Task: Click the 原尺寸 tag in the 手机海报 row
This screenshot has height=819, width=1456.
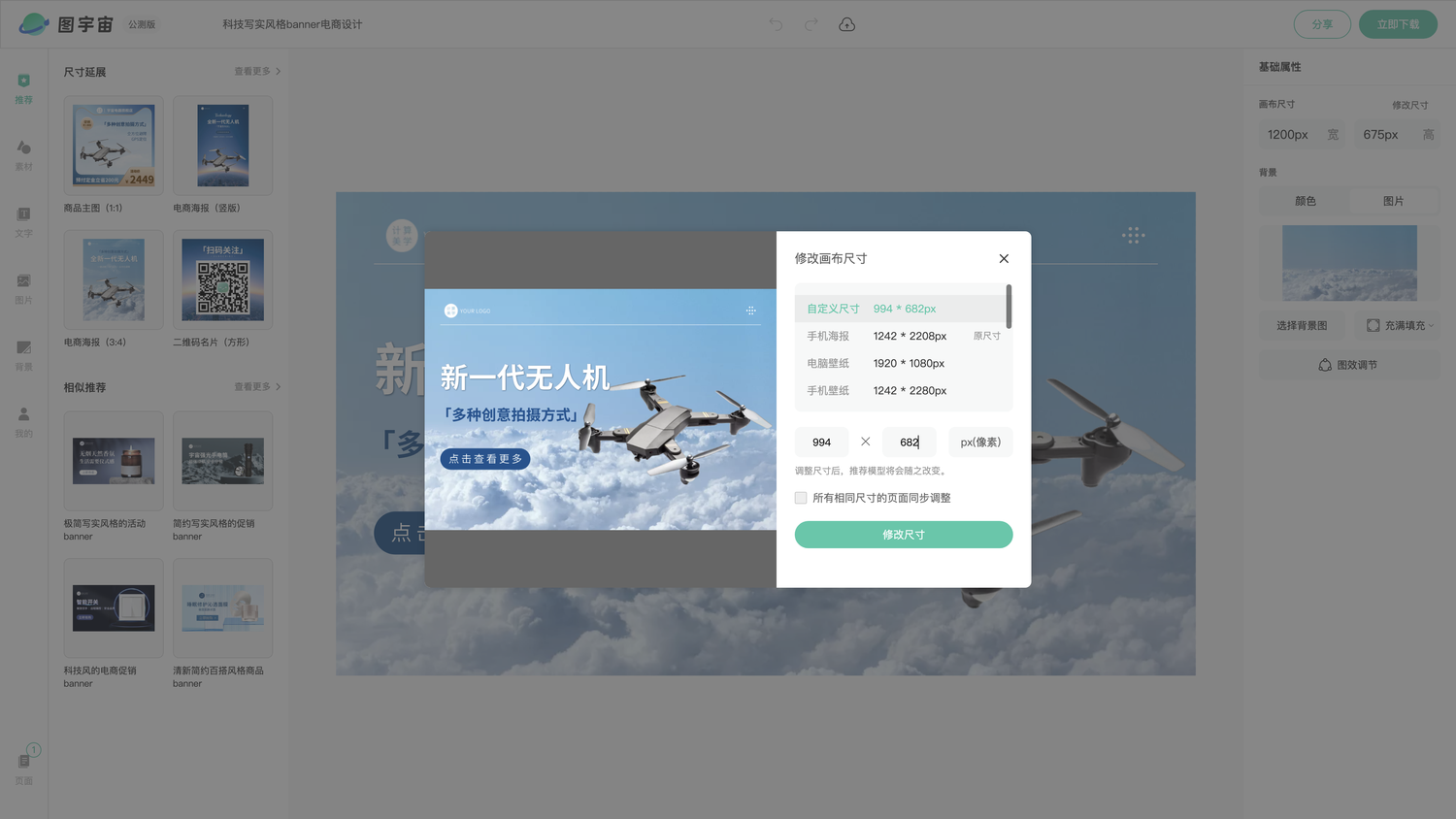Action: (x=987, y=336)
